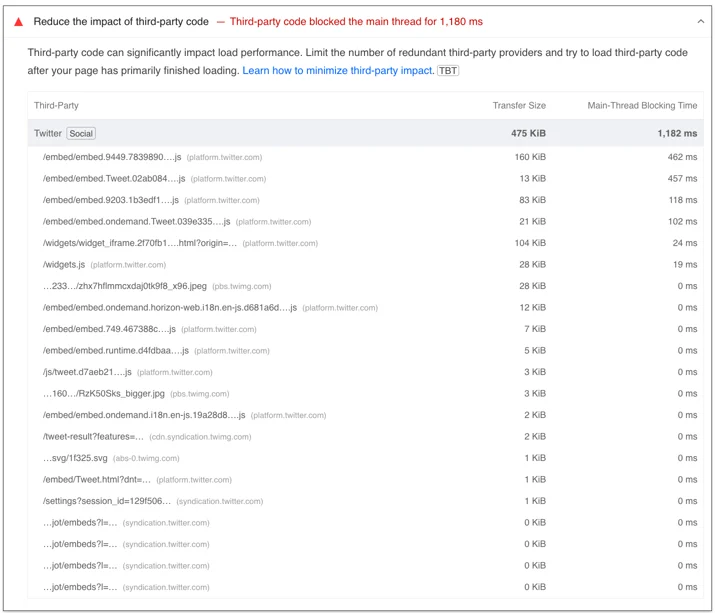Open embed.ondemand.i18n.en-js.19a28d8….js URL
This screenshot has height=613, width=715.
(x=144, y=415)
